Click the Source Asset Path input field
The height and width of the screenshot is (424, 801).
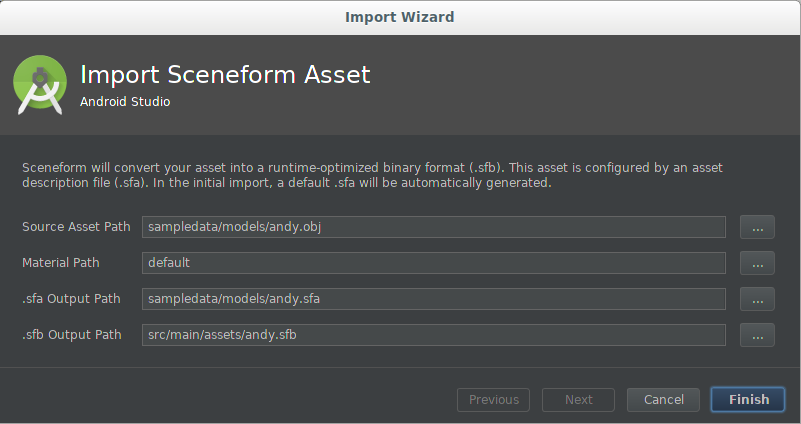(x=433, y=227)
